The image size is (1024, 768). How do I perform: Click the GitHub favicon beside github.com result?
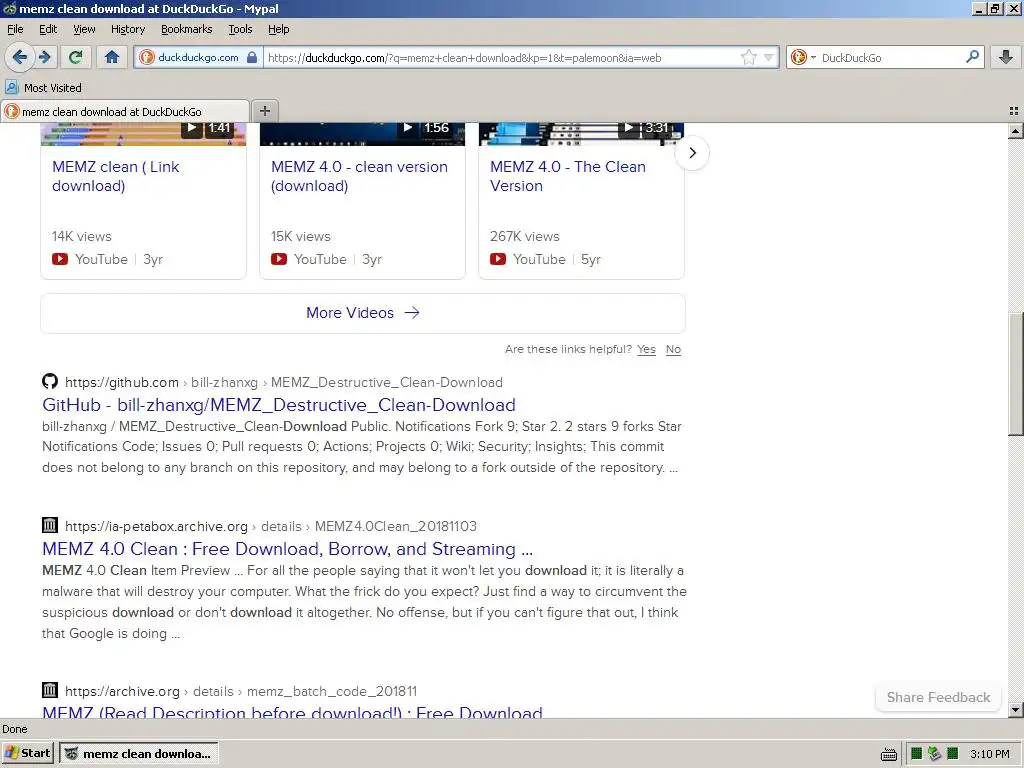[50, 381]
